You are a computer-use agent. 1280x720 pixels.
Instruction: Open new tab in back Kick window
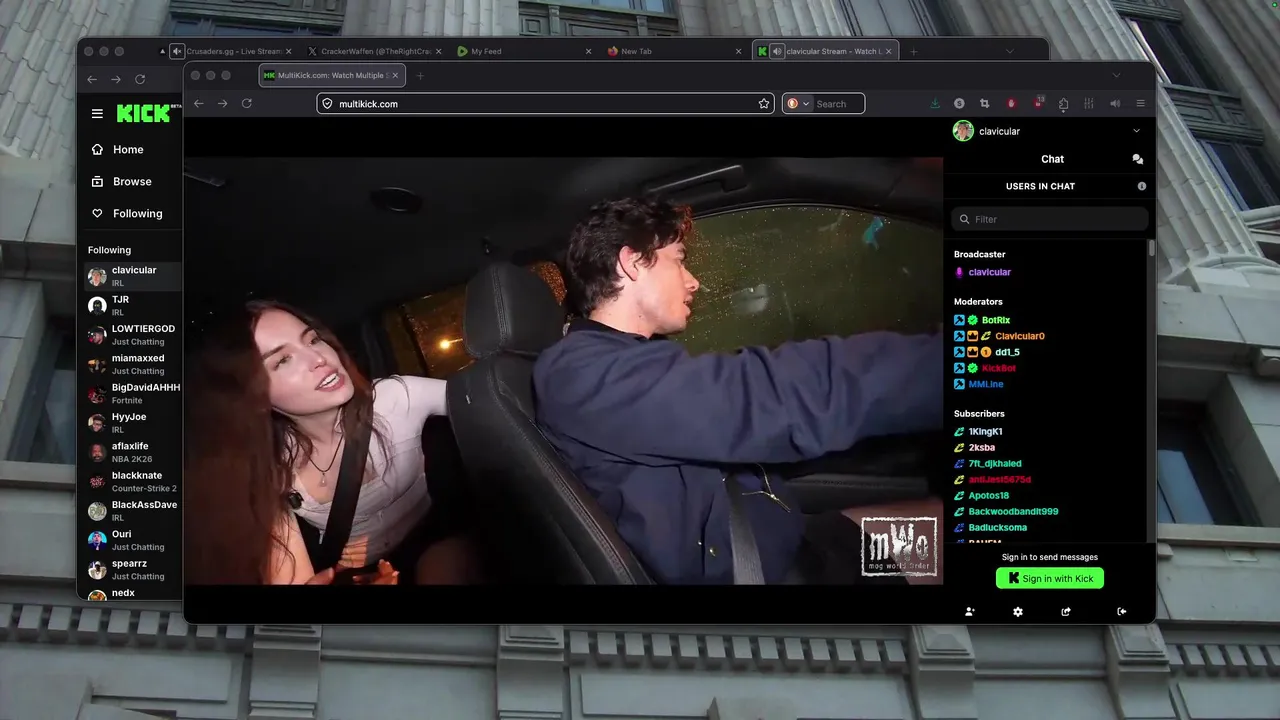913,51
